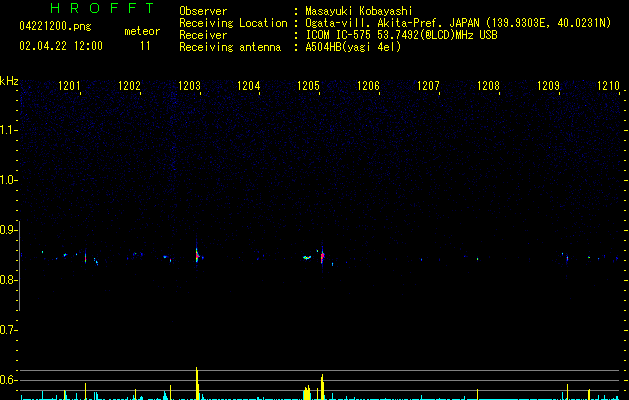Click the 1203 time marker
The height and width of the screenshot is (400, 629).
(x=189, y=86)
